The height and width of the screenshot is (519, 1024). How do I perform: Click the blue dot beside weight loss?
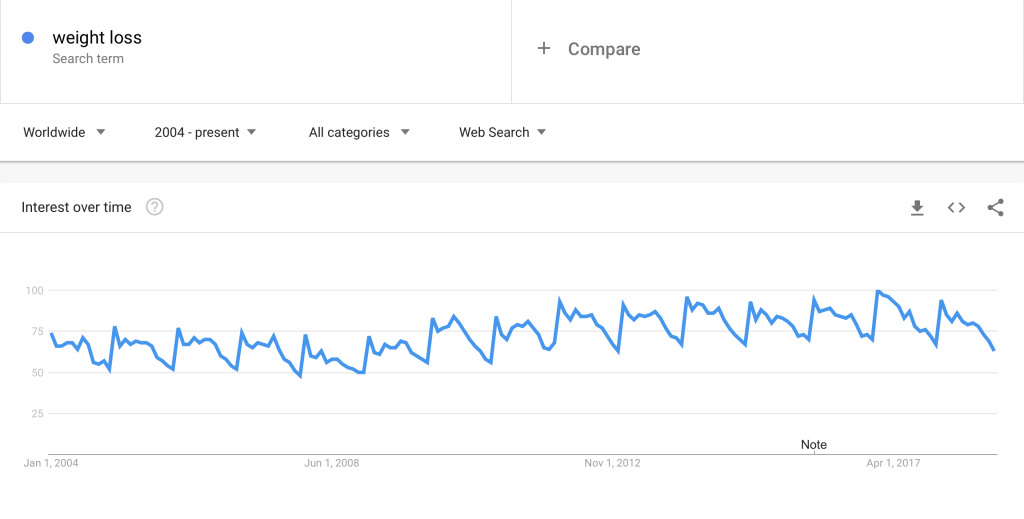coord(27,38)
